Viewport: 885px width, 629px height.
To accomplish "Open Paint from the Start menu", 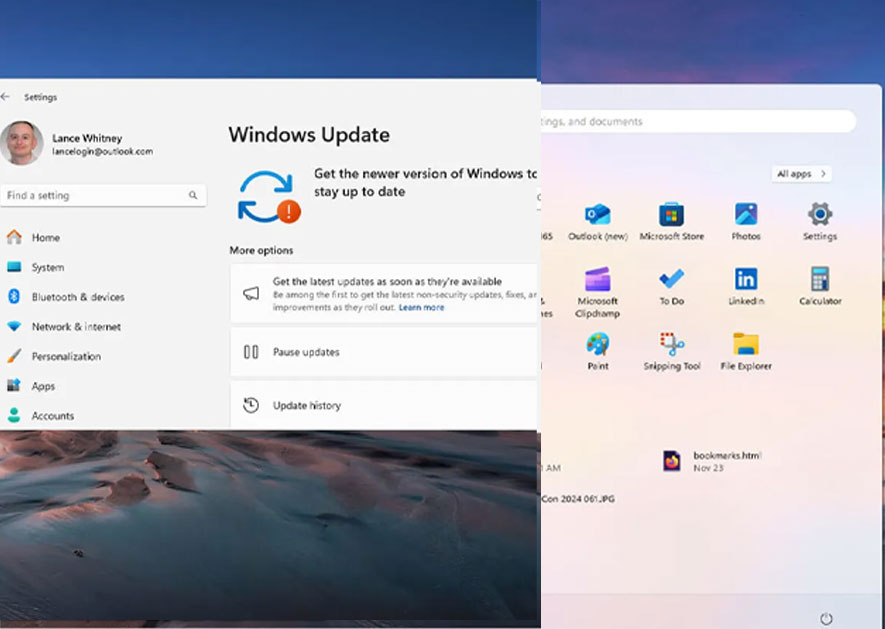I will pos(597,352).
